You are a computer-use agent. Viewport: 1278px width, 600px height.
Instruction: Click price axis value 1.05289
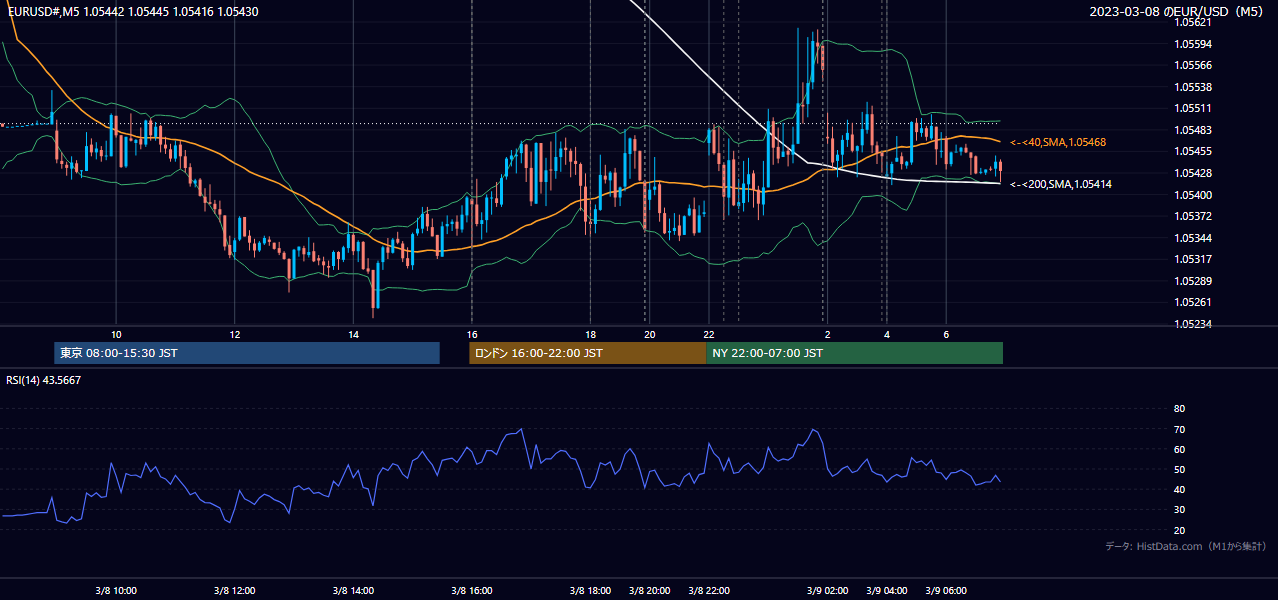click(x=1193, y=281)
